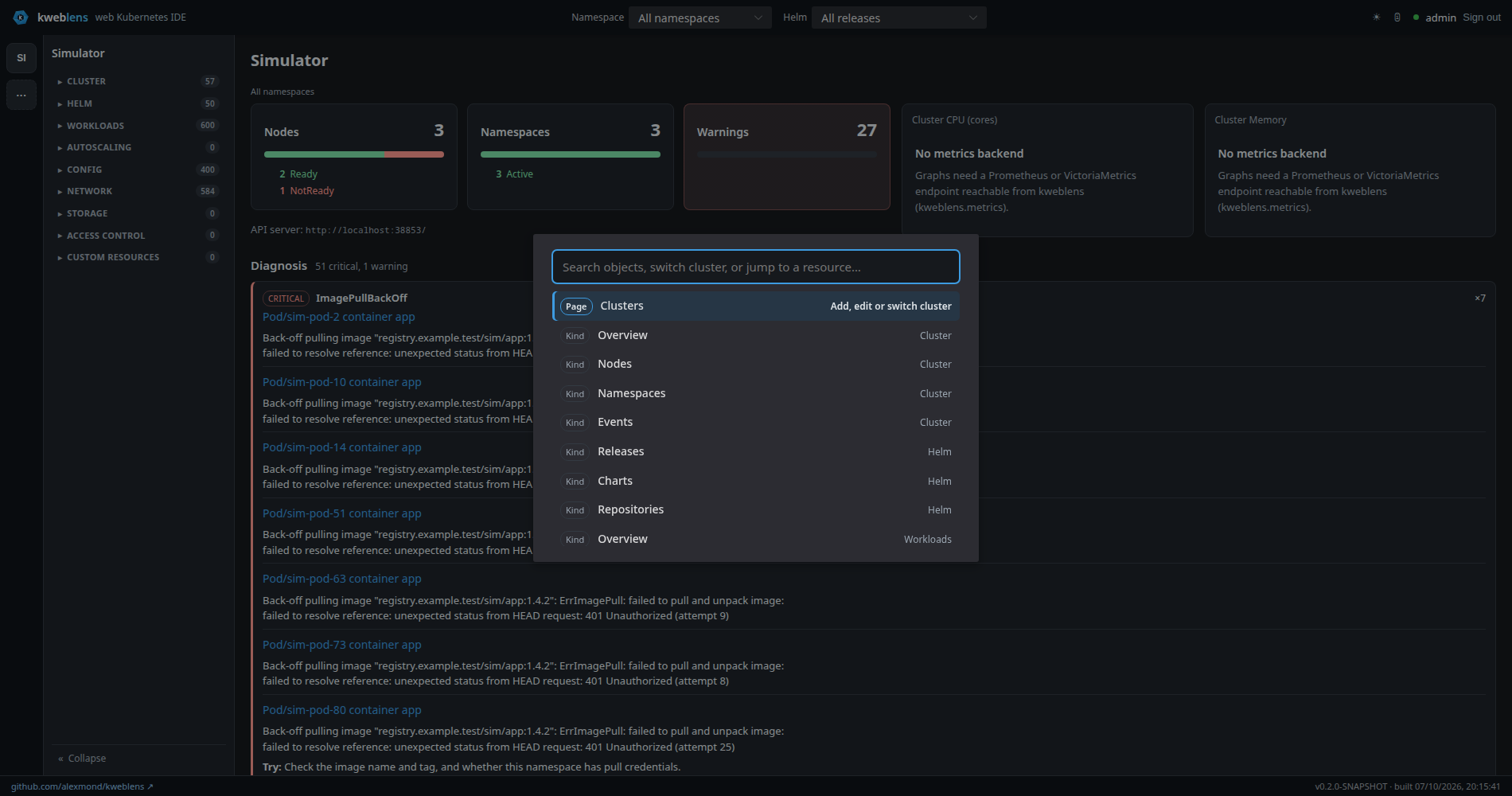The image size is (1512, 796).
Task: Choose the Events kind entry
Action: coord(756,422)
